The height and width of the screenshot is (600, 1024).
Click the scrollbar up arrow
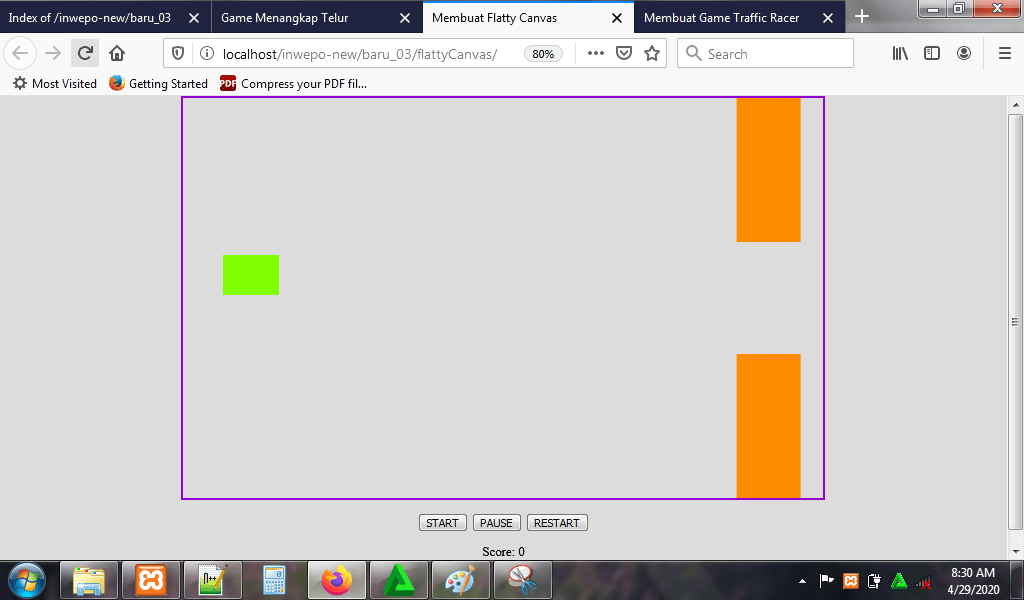(x=1016, y=104)
